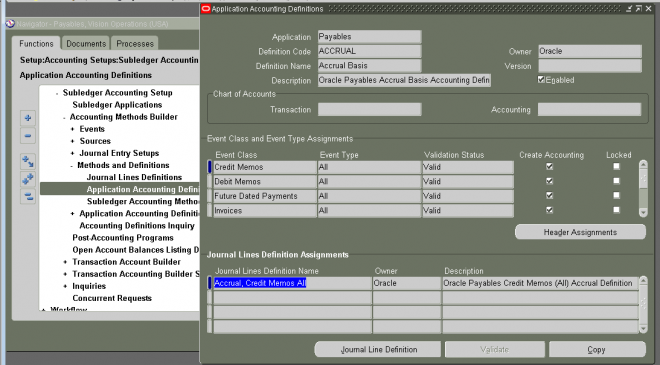660x365 pixels.
Task: Click Credit Memos event class cell
Action: tap(265, 167)
